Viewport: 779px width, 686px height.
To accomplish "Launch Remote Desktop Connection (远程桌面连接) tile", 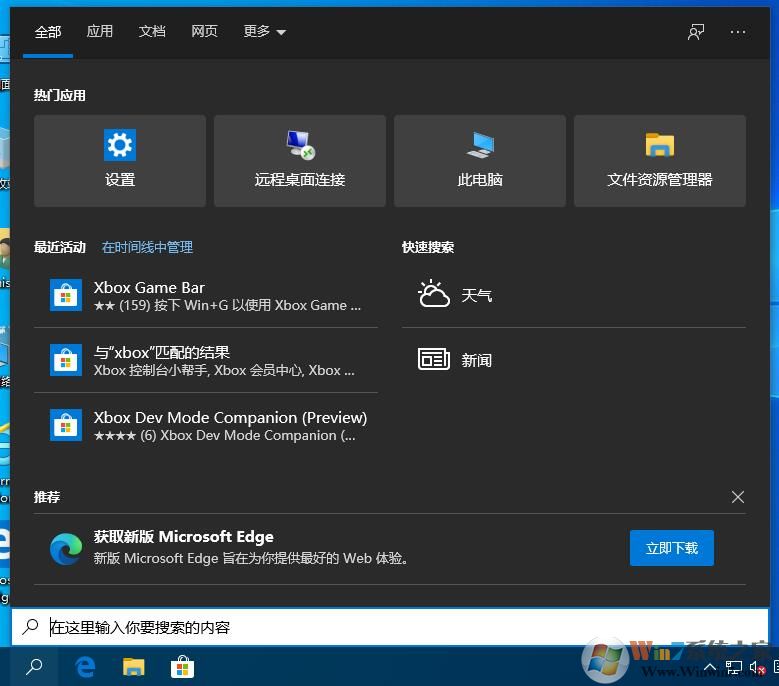I will tap(300, 160).
